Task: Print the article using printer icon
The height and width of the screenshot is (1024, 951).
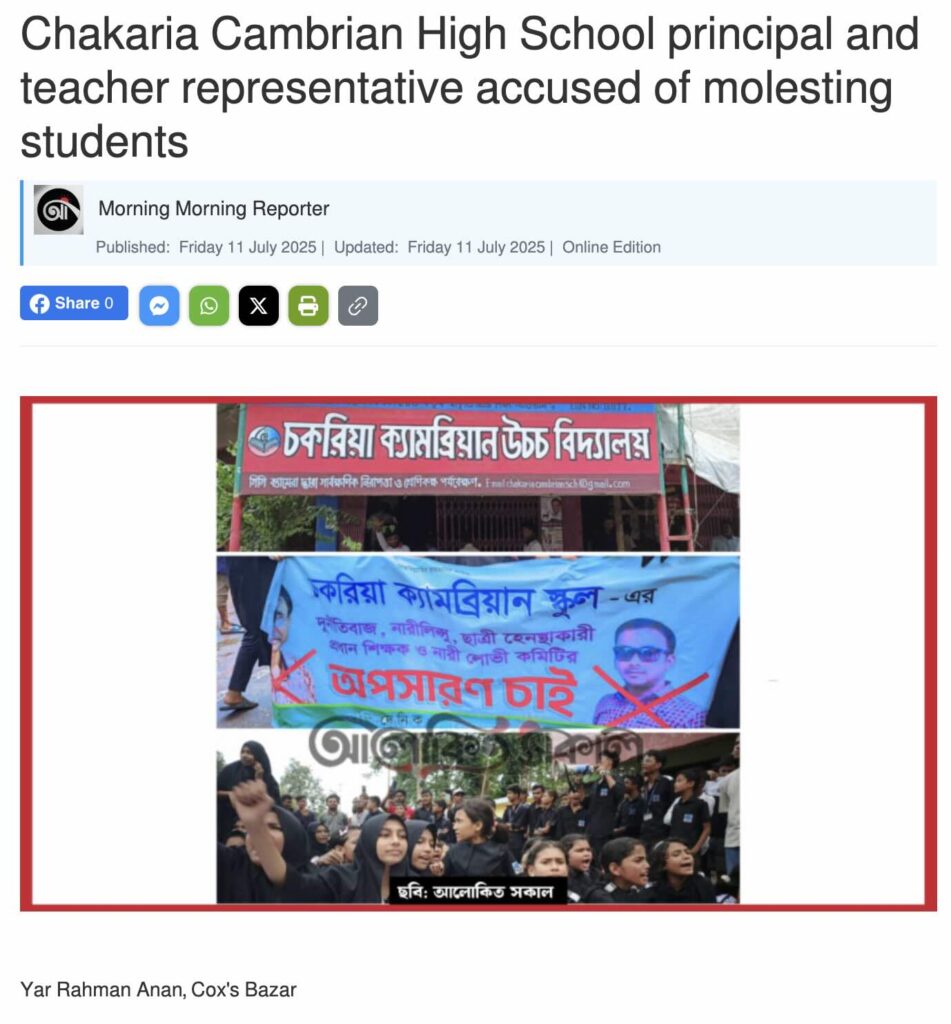Action: pyautogui.click(x=308, y=306)
